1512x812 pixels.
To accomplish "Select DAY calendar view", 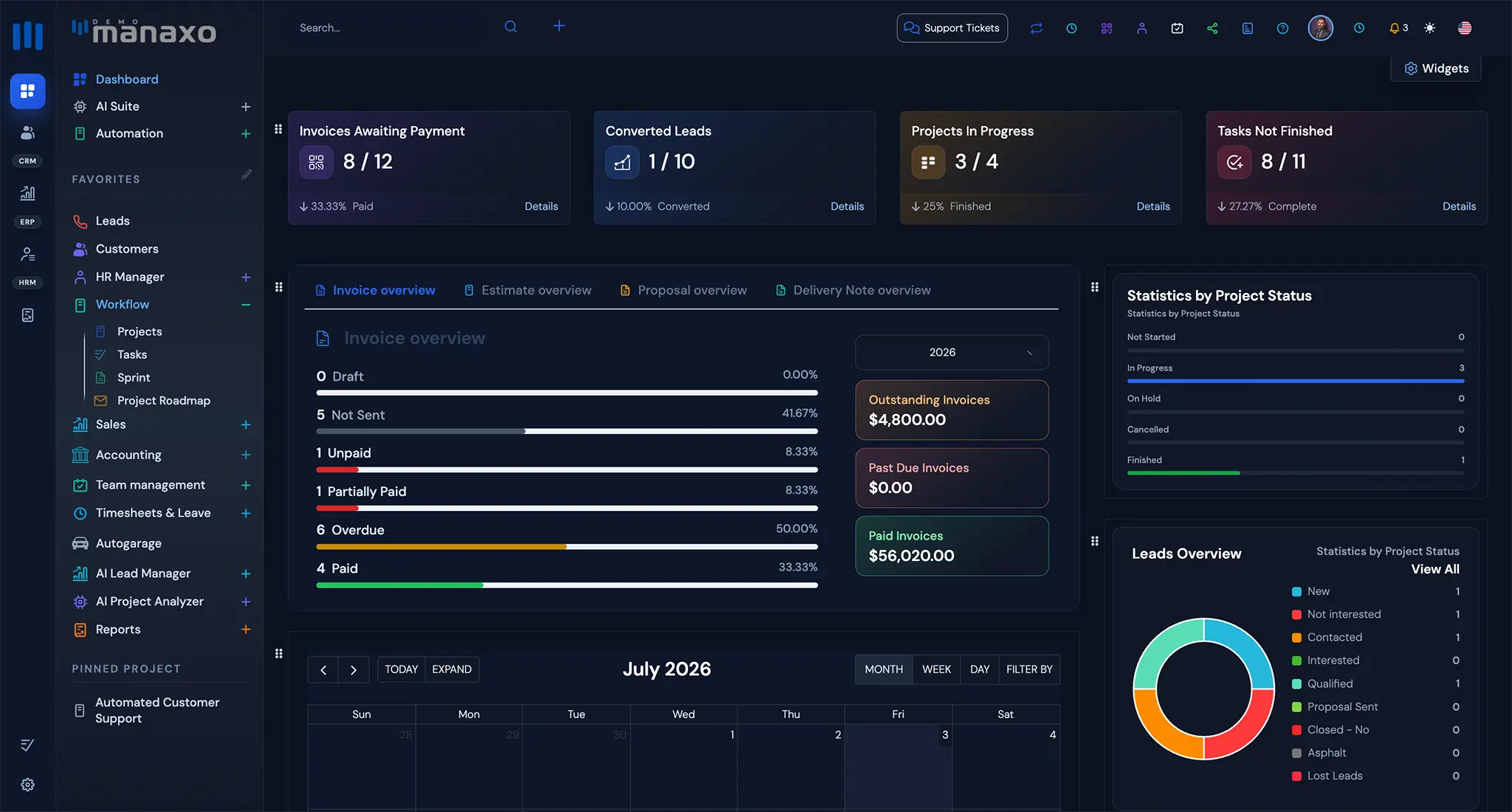I will [980, 670].
